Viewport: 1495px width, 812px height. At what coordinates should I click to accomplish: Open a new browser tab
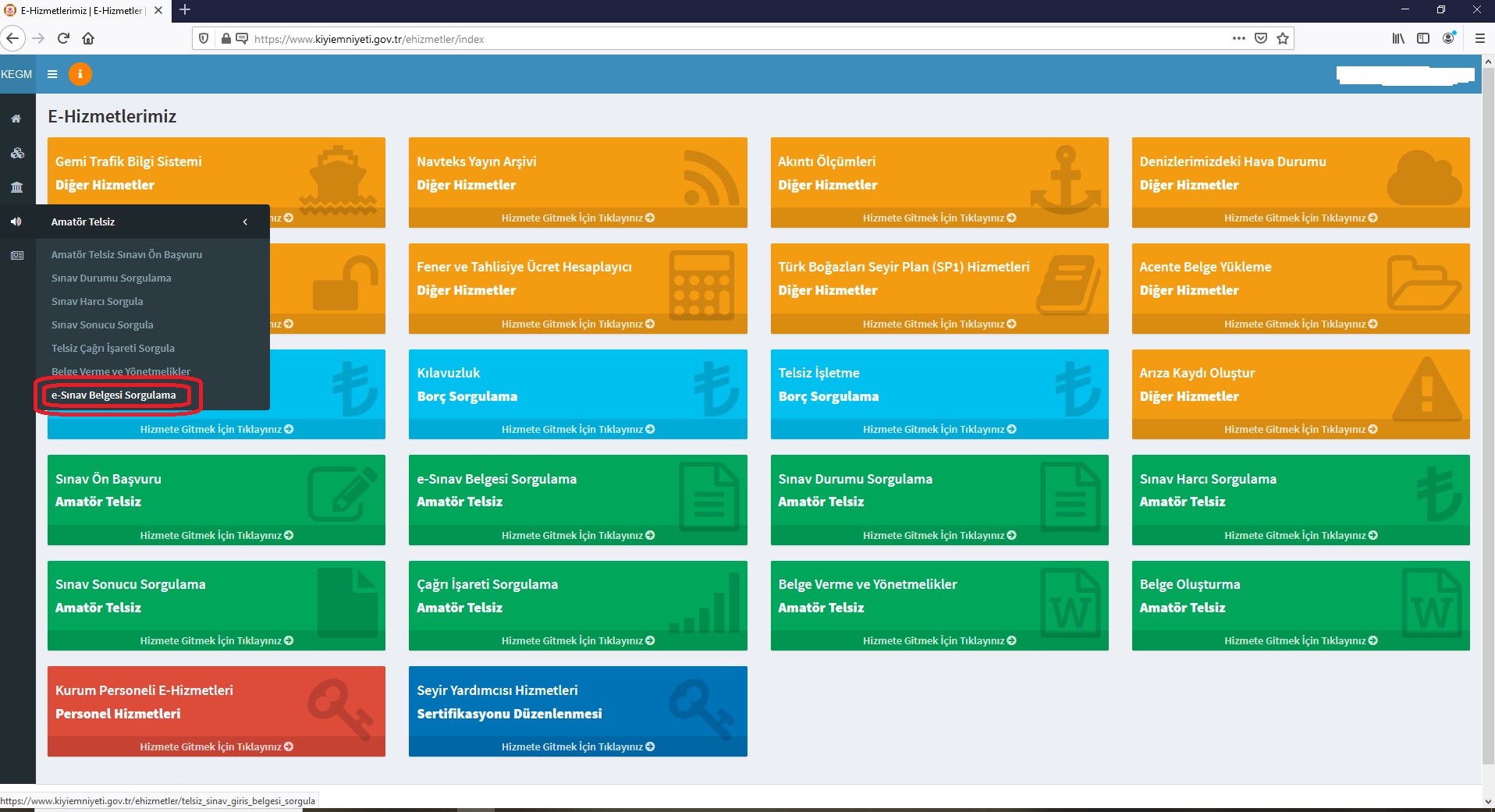click(185, 10)
